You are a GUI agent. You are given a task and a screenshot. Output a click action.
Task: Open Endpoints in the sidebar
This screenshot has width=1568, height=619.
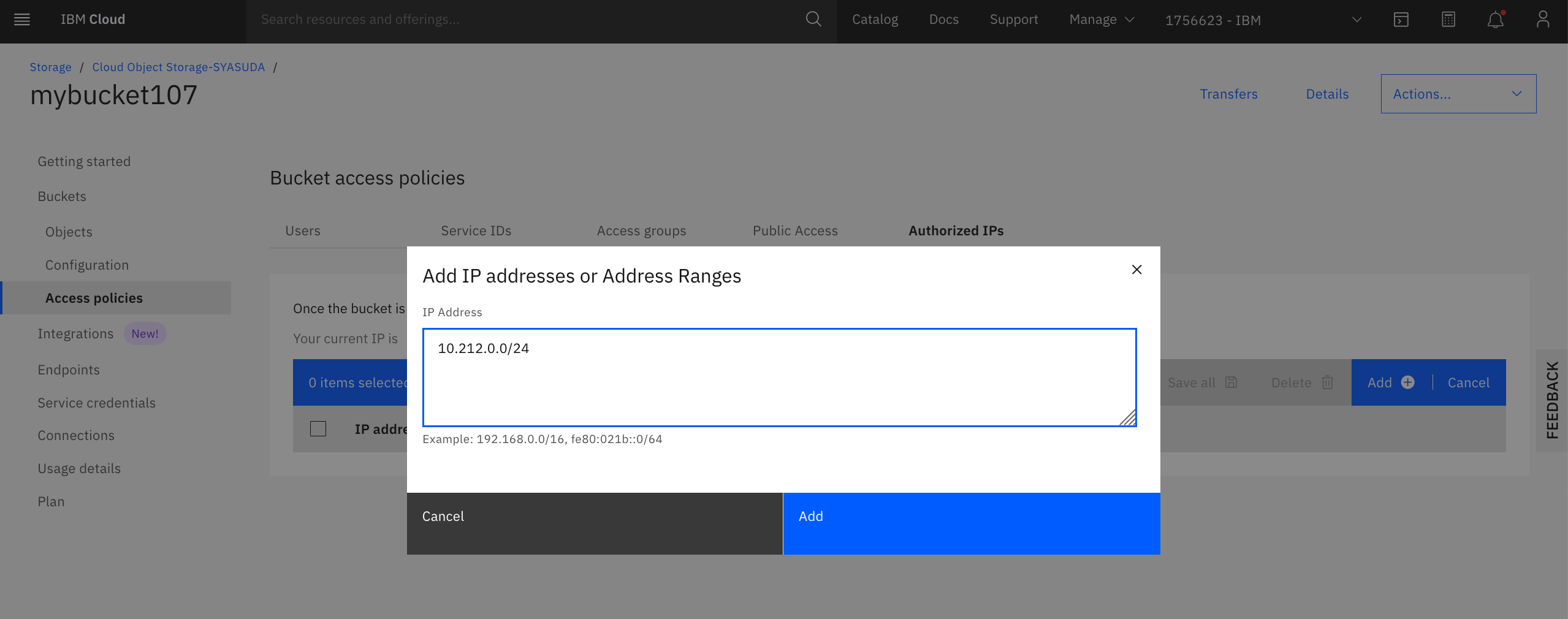tap(69, 370)
